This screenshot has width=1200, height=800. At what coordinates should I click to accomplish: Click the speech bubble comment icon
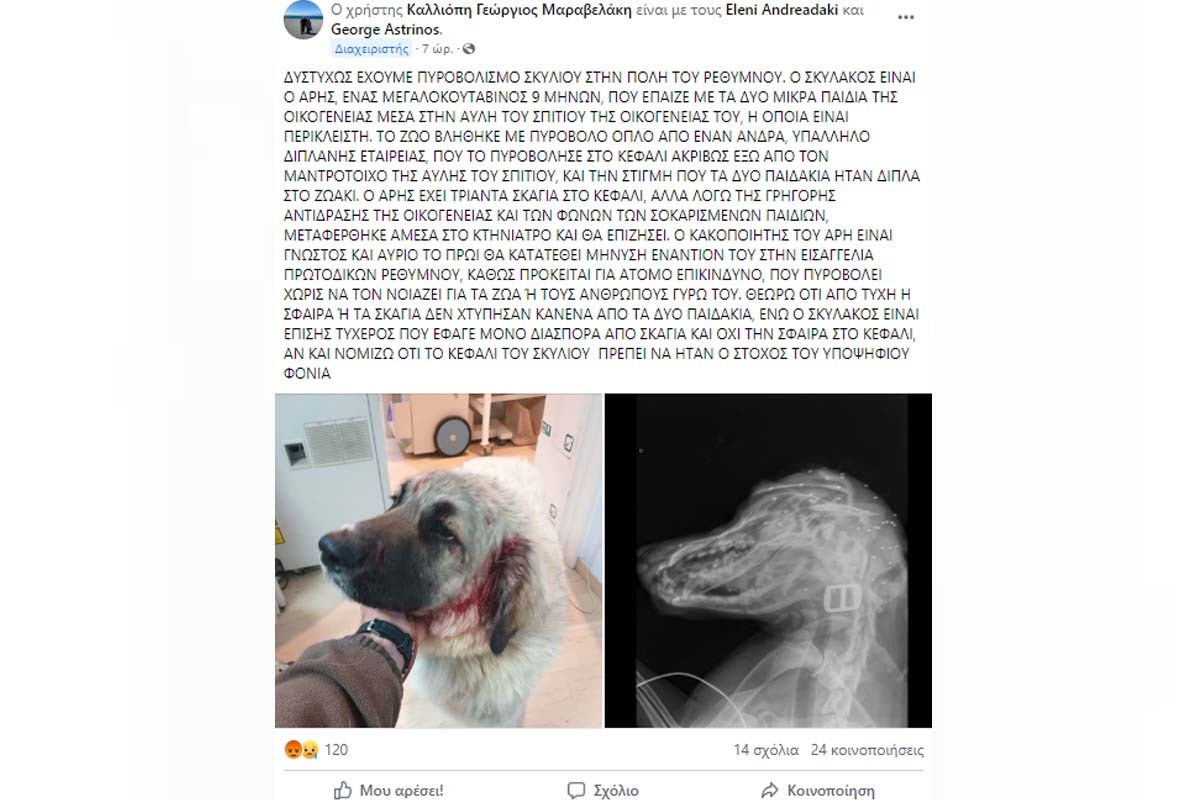coord(577,790)
